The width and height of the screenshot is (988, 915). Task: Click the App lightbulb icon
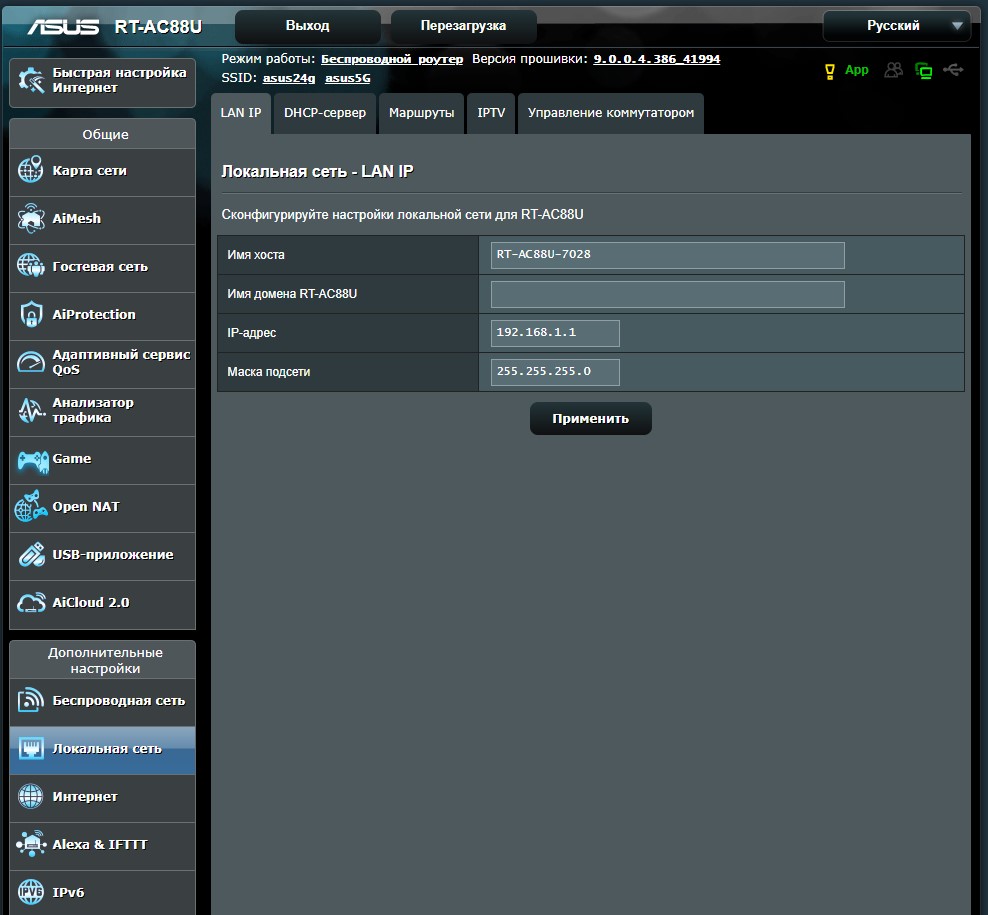[829, 71]
